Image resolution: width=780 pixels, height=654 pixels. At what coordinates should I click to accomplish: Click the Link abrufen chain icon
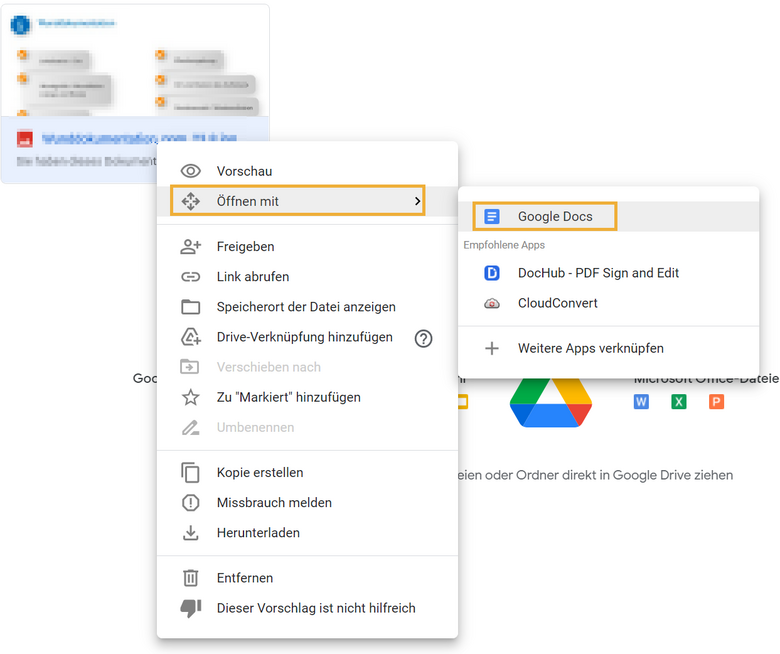point(191,277)
